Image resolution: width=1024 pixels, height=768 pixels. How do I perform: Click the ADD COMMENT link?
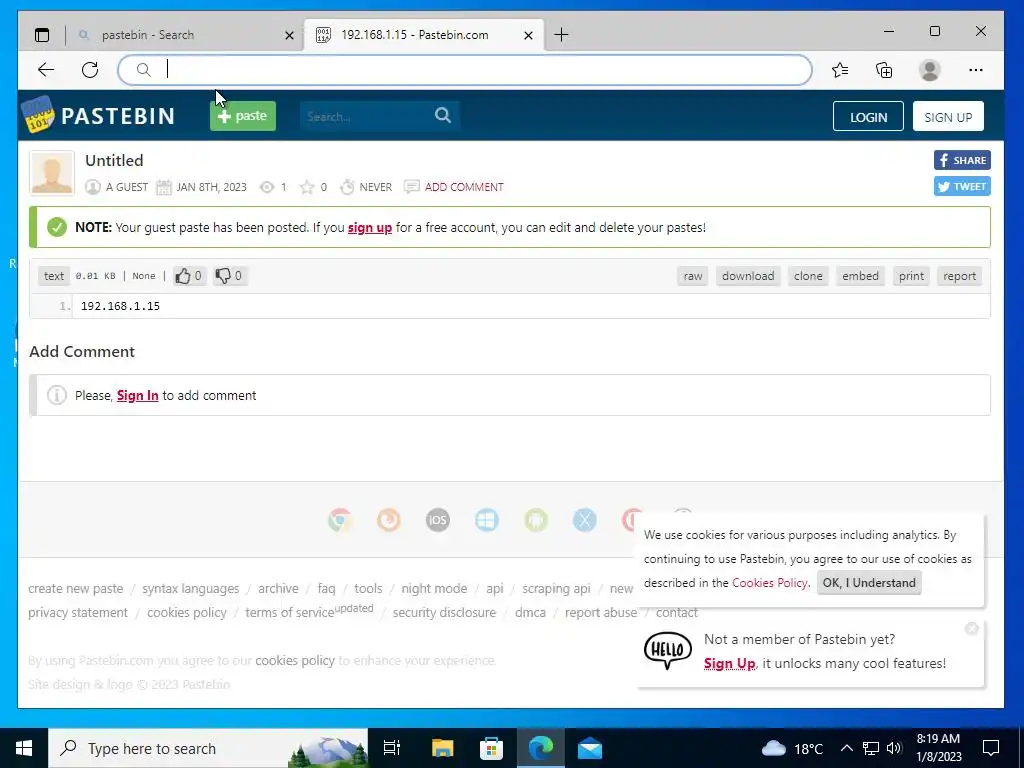464,187
